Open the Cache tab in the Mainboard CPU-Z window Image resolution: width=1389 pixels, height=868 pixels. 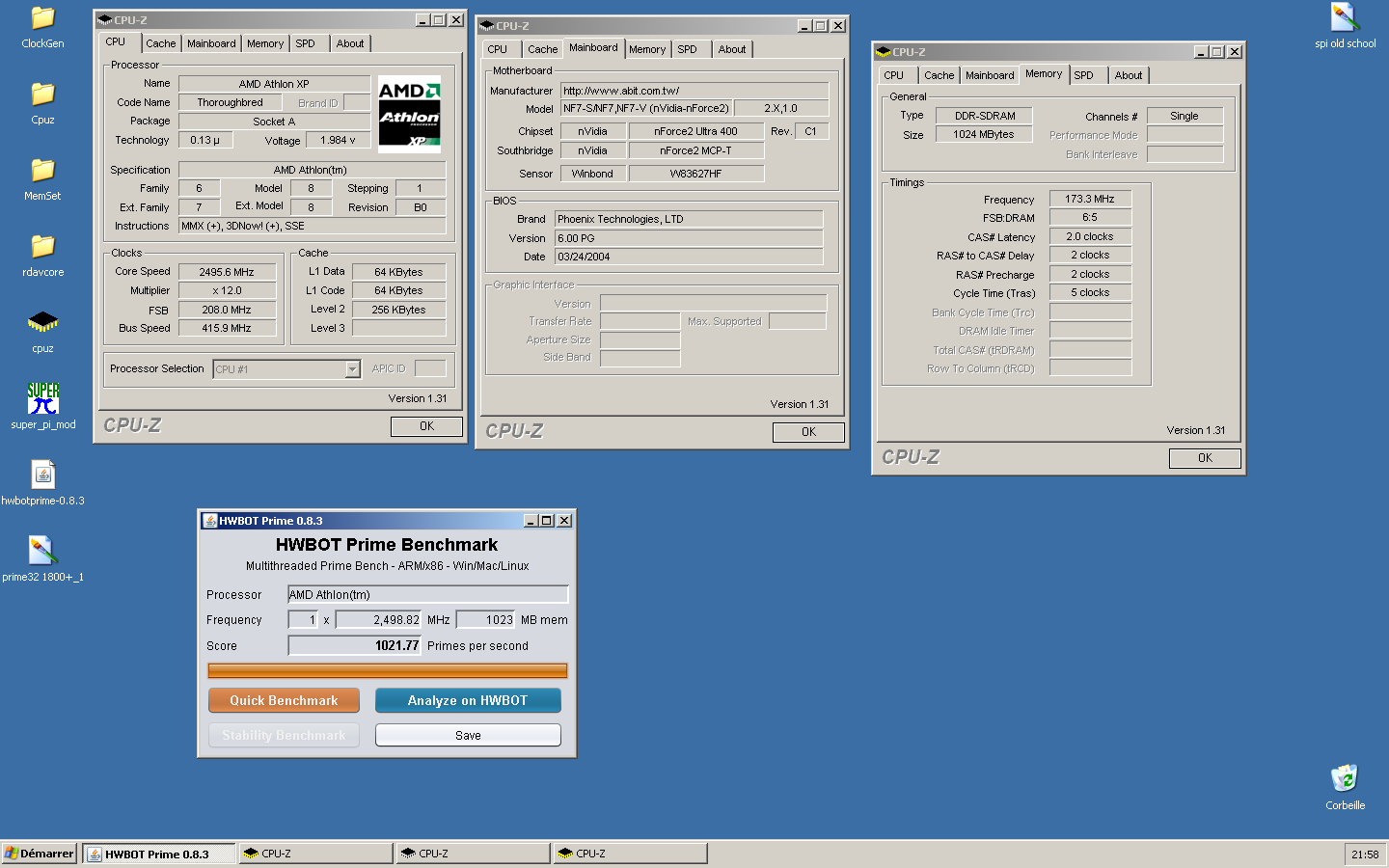pos(543,49)
